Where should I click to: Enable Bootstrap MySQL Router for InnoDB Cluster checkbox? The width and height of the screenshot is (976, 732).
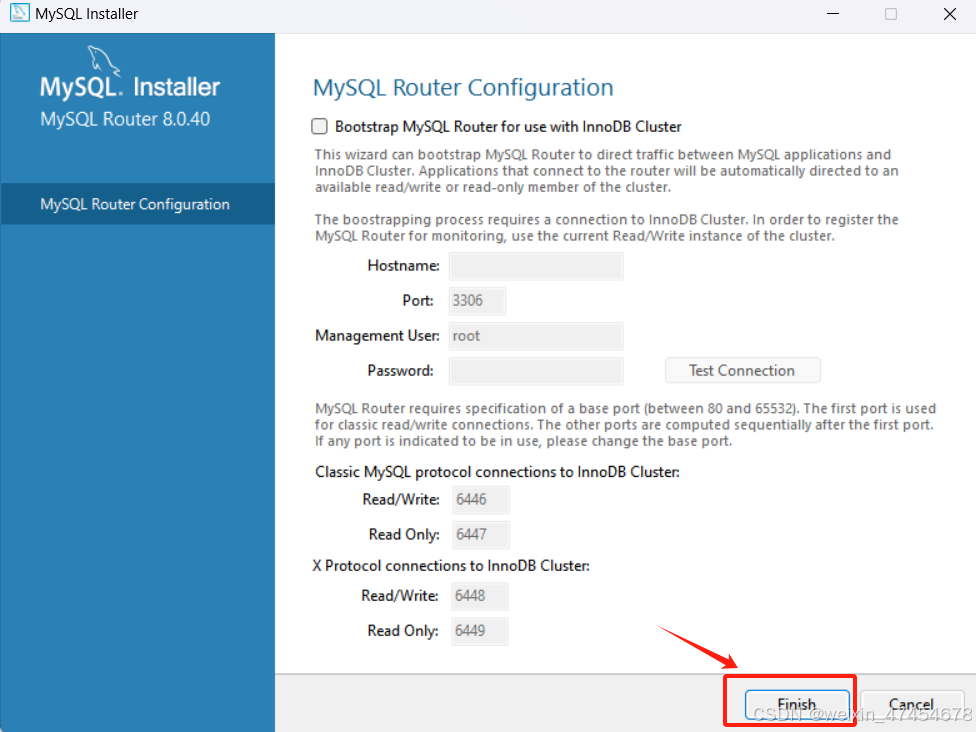[319, 126]
